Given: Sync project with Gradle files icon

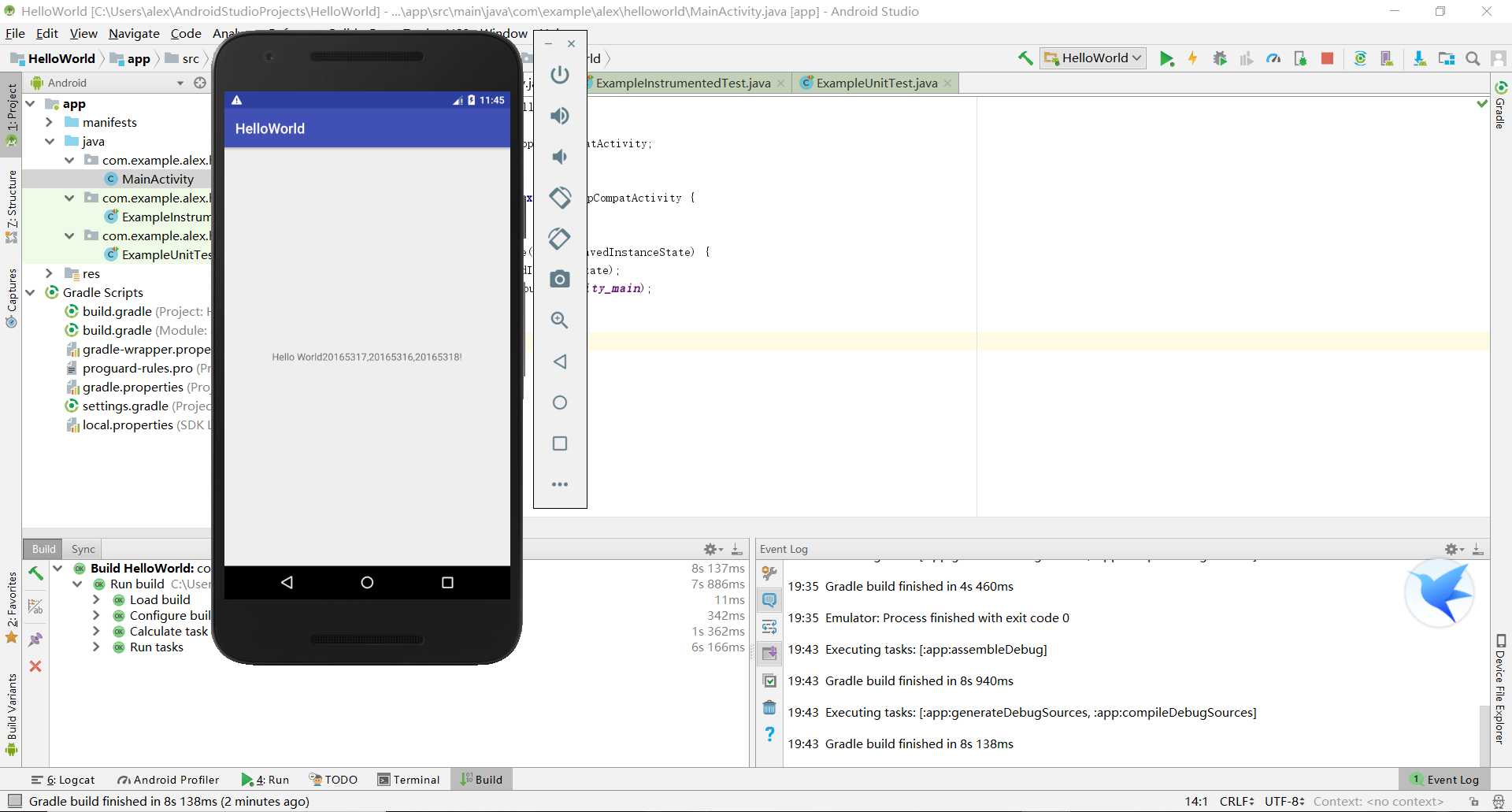Looking at the screenshot, I should click(x=1360, y=58).
